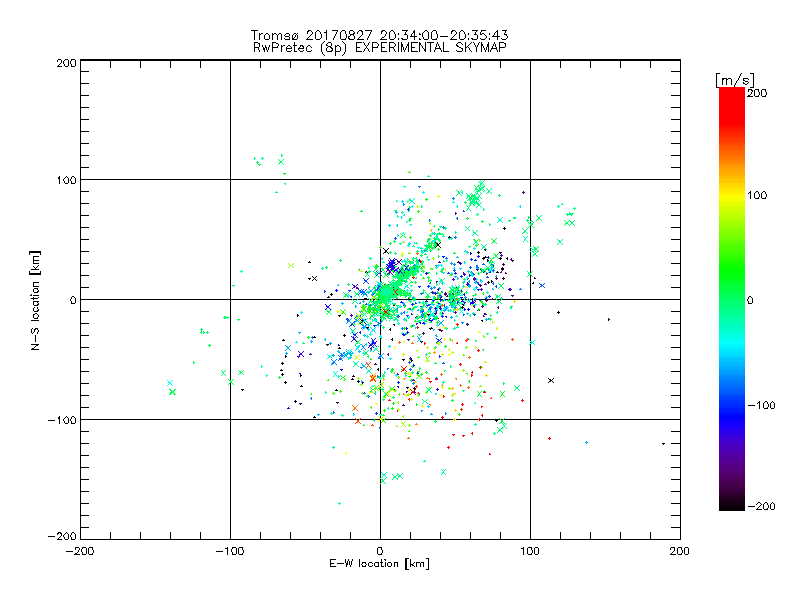Click the x-axis tick label '0' on bottom axis
The image size is (800, 600).
[x=380, y=551]
